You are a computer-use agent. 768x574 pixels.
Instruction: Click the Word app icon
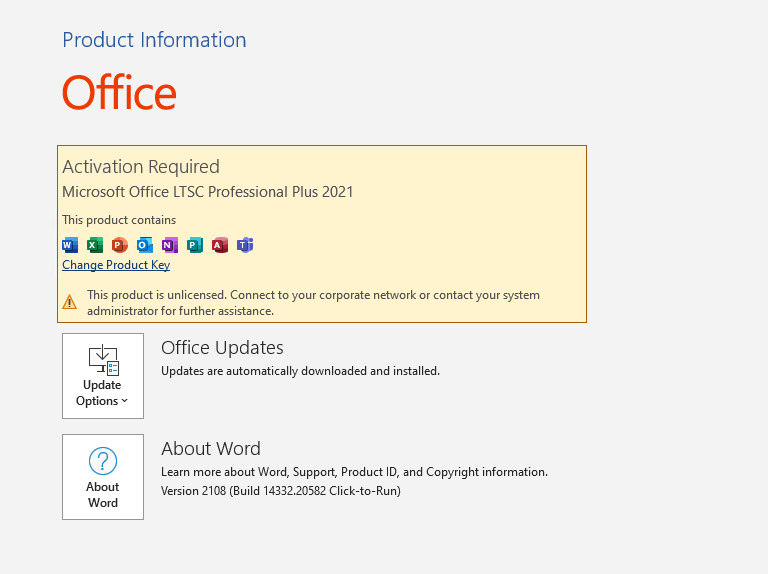(70, 245)
